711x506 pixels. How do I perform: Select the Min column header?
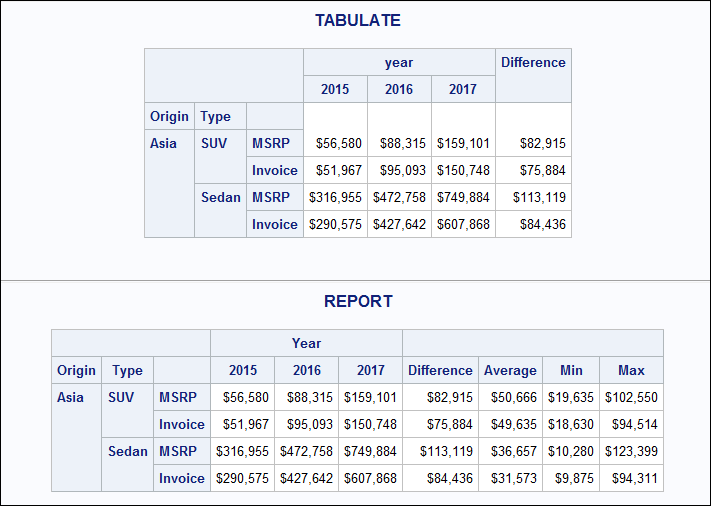pos(571,370)
